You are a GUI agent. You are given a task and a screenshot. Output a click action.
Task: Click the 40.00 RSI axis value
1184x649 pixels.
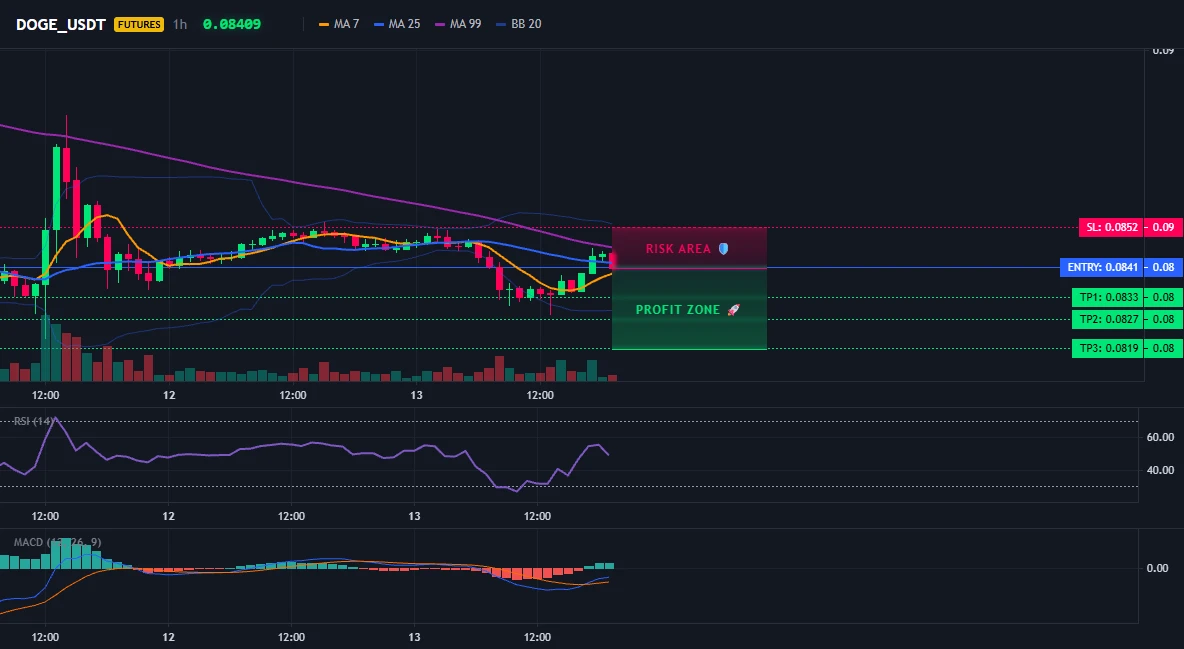1160,470
